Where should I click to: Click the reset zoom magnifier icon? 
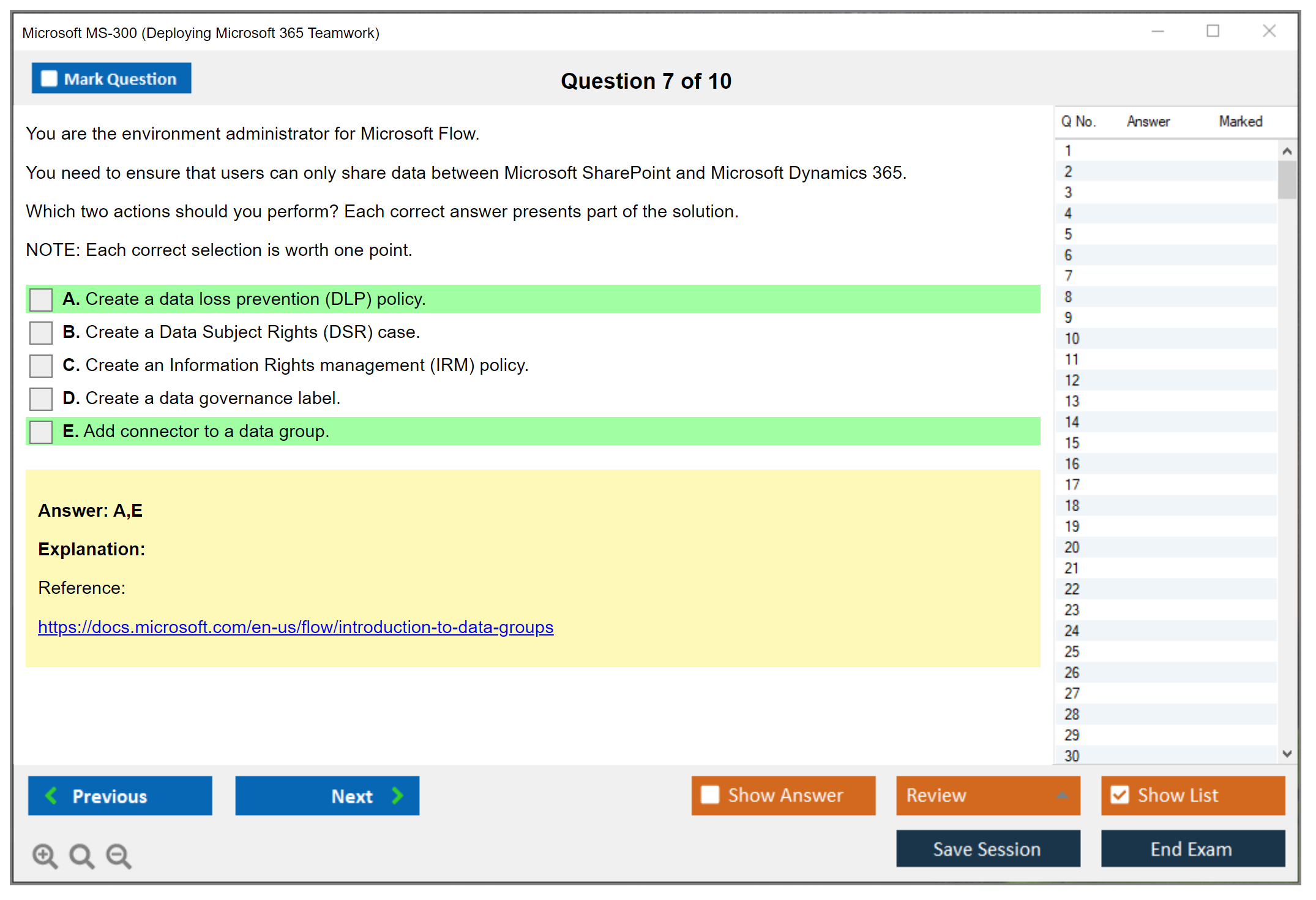coord(81,855)
